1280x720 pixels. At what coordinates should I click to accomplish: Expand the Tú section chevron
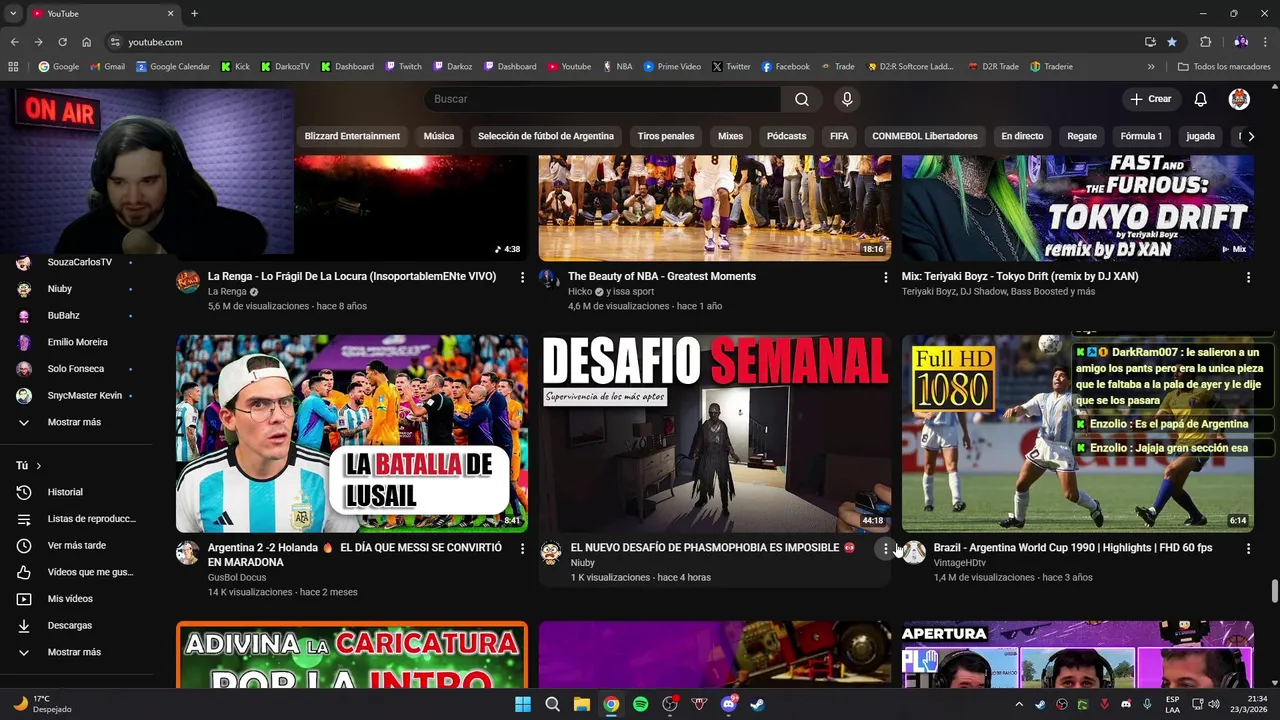[39, 466]
